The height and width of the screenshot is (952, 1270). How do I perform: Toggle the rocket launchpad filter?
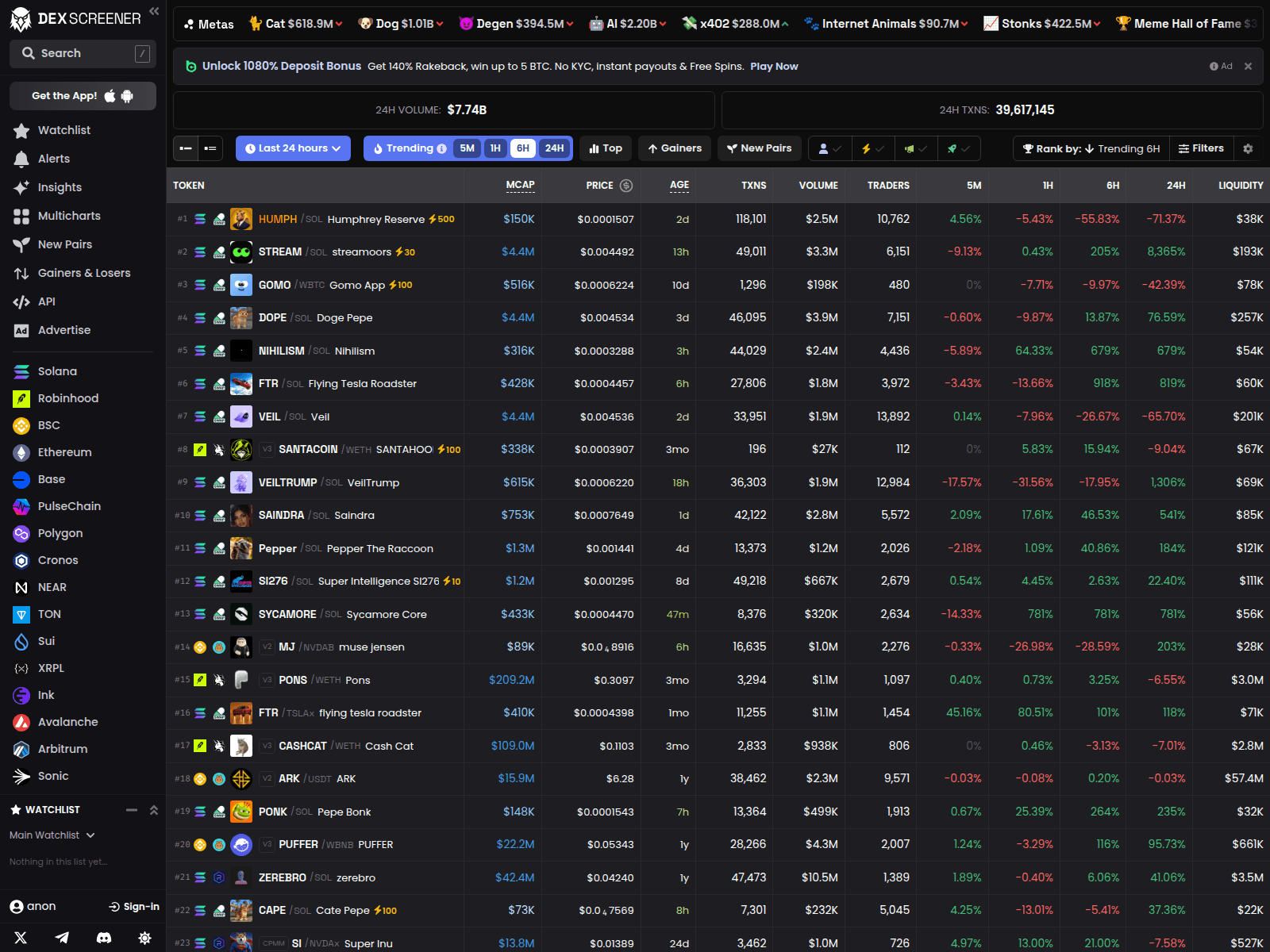pyautogui.click(x=959, y=148)
